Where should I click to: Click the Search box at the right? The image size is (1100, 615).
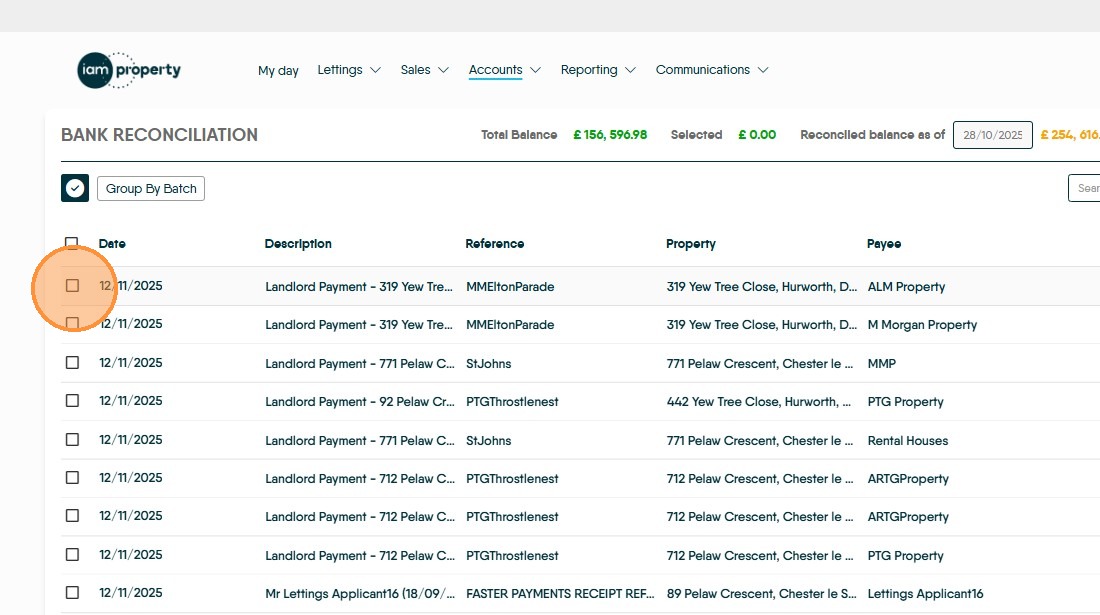[1085, 188]
